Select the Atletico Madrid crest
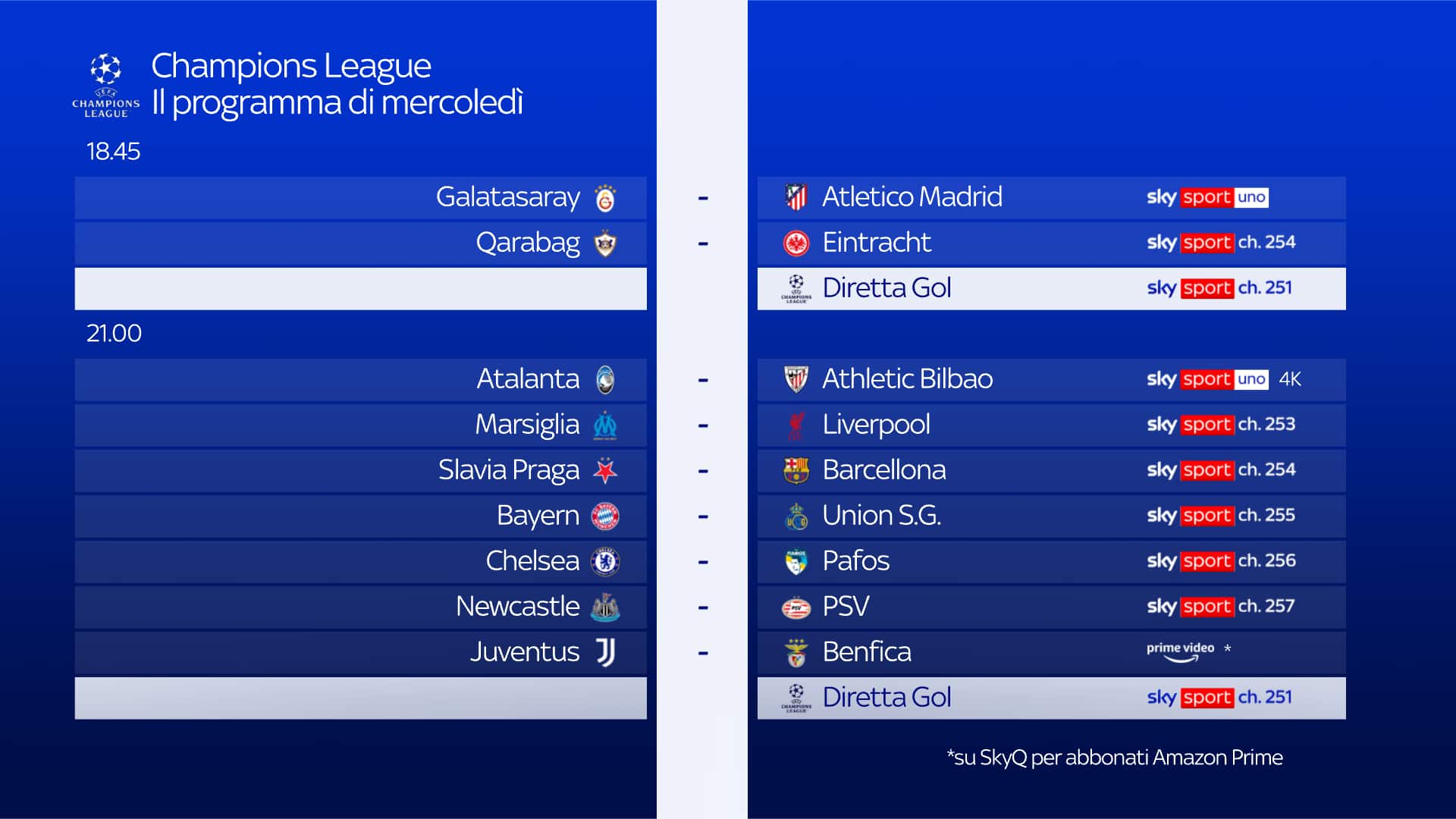 (x=796, y=197)
